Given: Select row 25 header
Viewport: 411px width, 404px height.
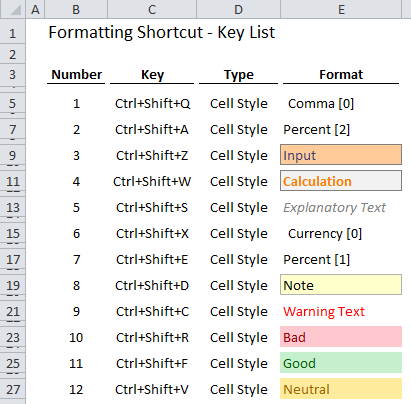Looking at the screenshot, I should coord(13,363).
